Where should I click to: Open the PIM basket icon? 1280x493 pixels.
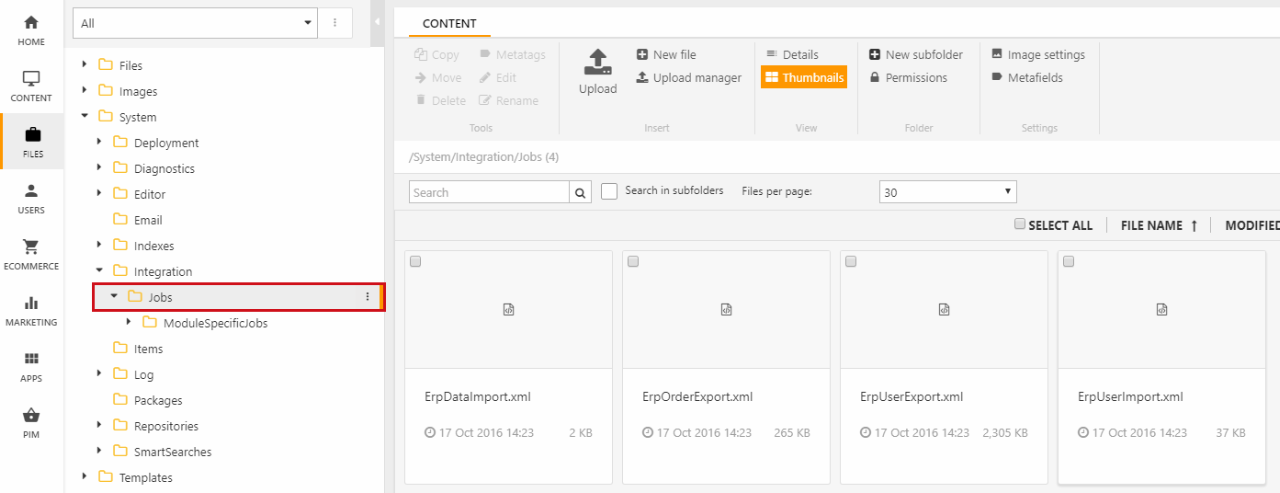pos(32,421)
